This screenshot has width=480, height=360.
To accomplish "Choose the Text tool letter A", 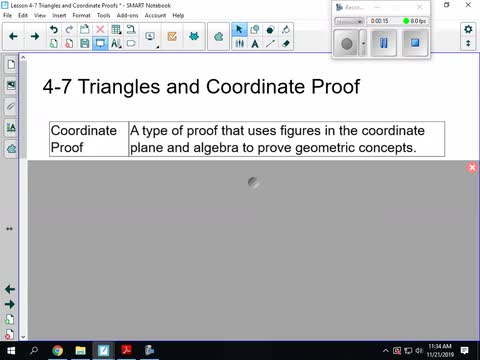I will [x=255, y=43].
